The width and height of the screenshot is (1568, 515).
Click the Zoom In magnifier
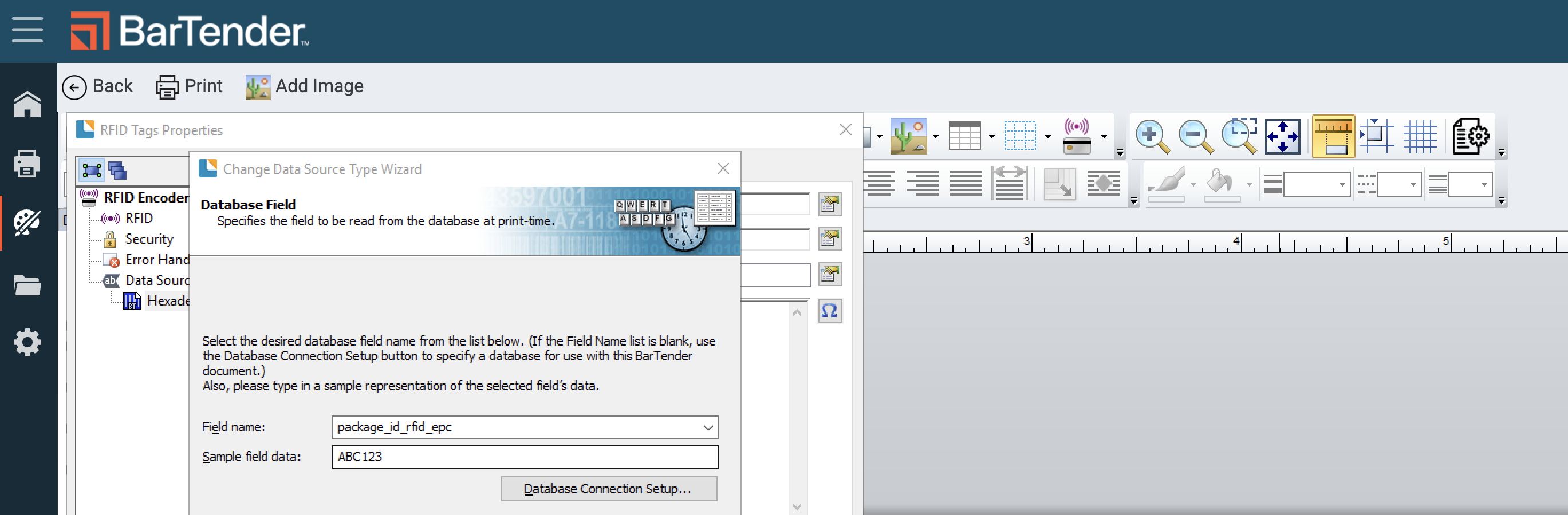[1152, 136]
